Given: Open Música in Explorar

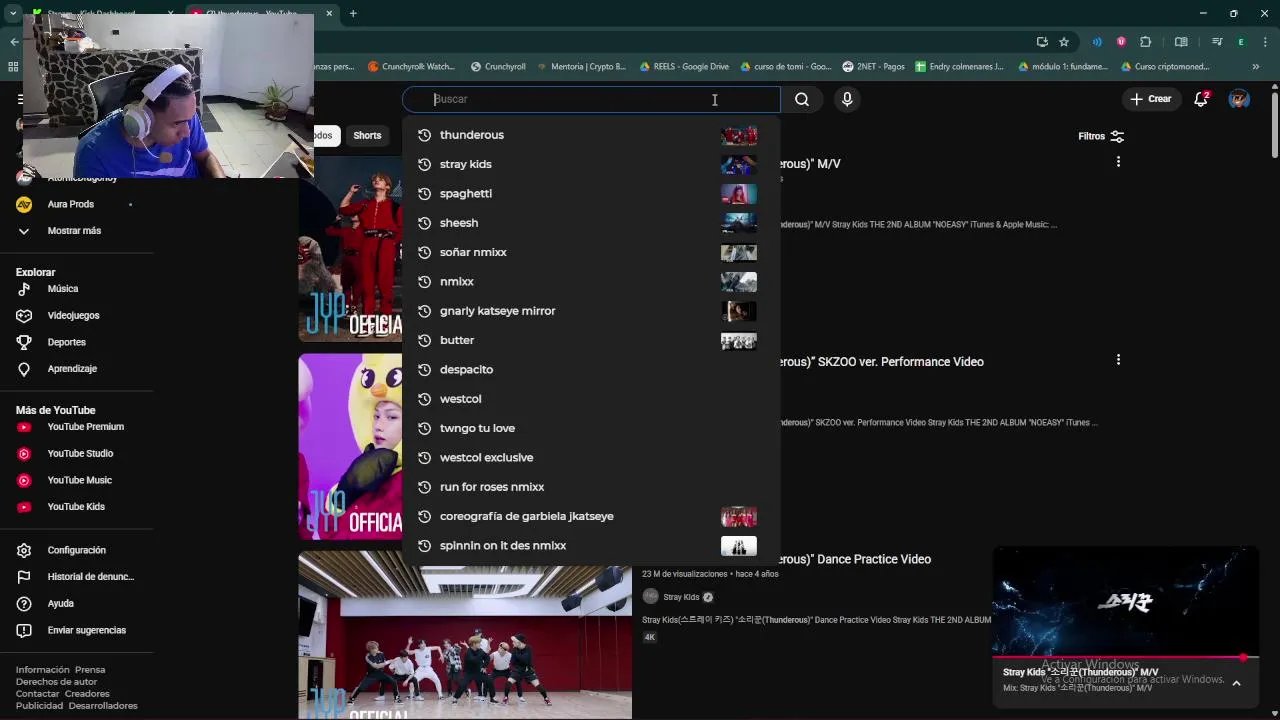Looking at the screenshot, I should click(63, 289).
